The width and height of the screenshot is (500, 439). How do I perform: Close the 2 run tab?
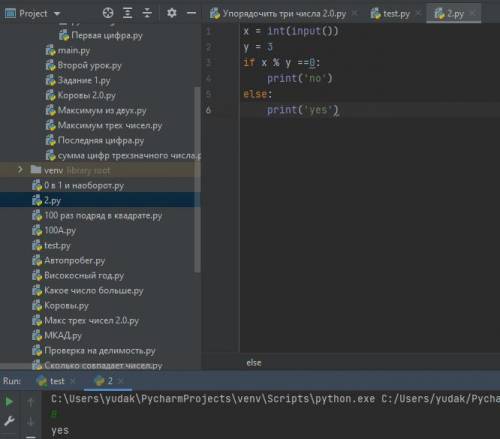click(121, 381)
